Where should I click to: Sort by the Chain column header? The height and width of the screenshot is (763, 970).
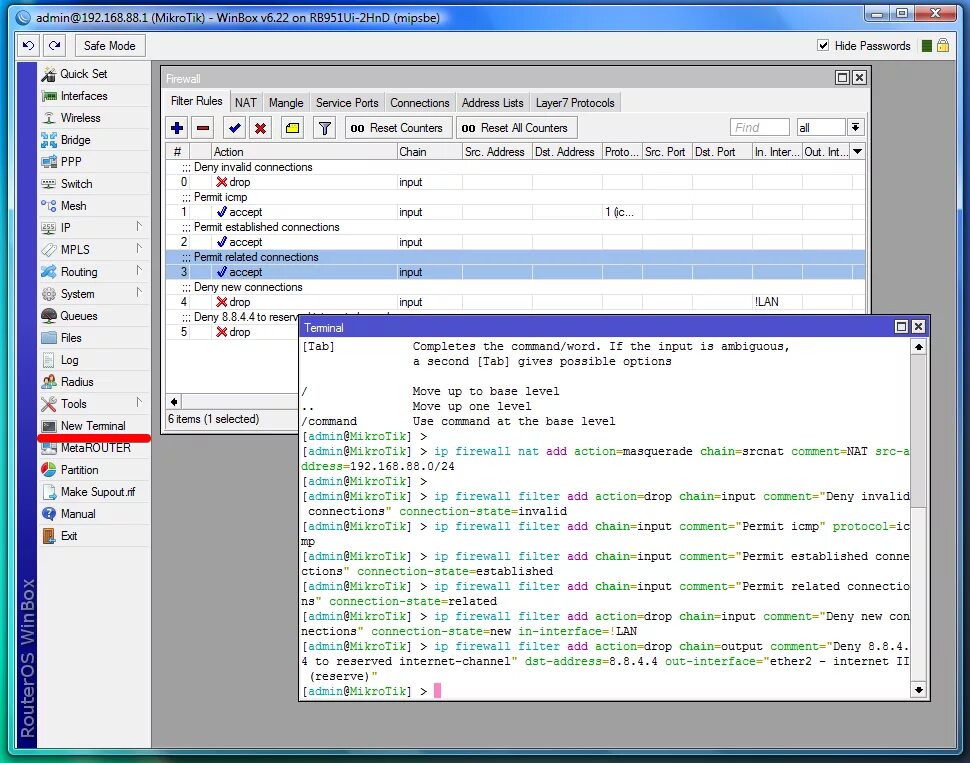429,152
